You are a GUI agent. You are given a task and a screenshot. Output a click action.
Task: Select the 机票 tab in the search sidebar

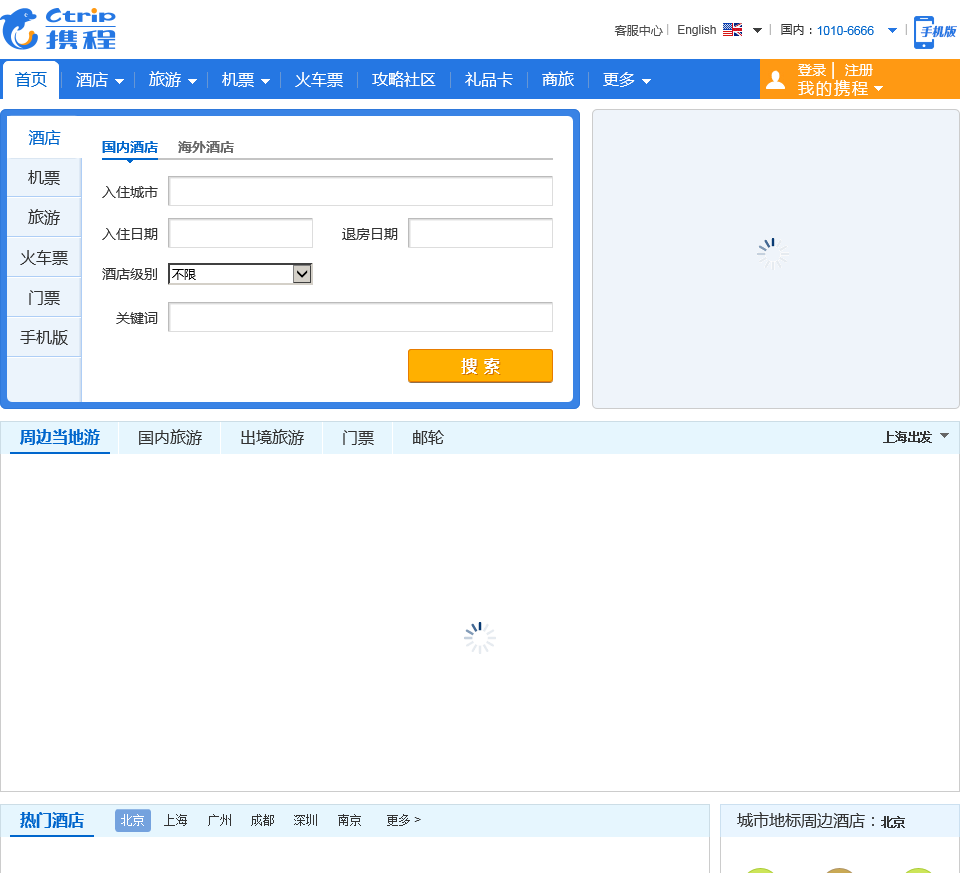click(x=44, y=178)
